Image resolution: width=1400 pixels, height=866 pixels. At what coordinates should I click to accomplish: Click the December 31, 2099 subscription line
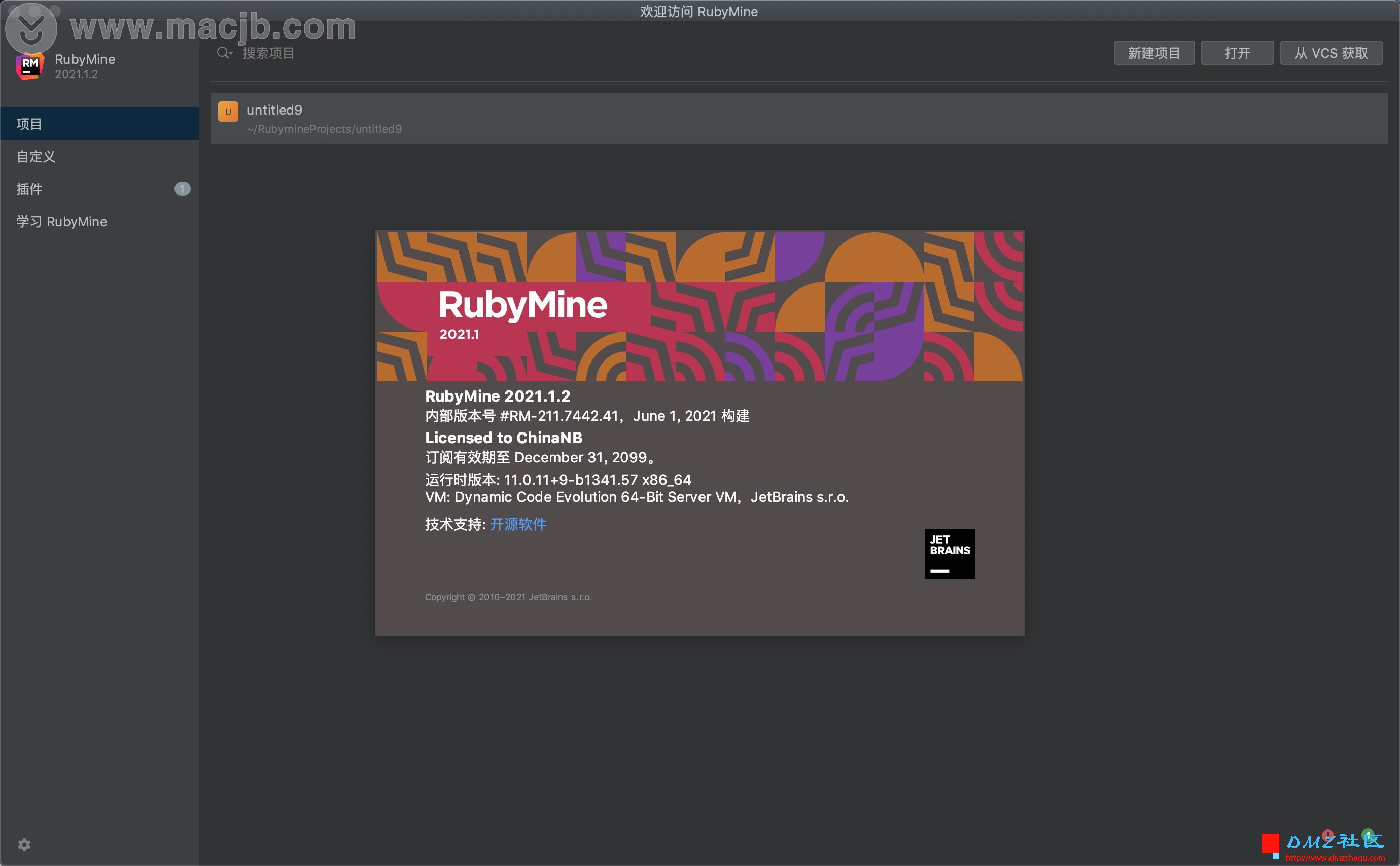[540, 458]
